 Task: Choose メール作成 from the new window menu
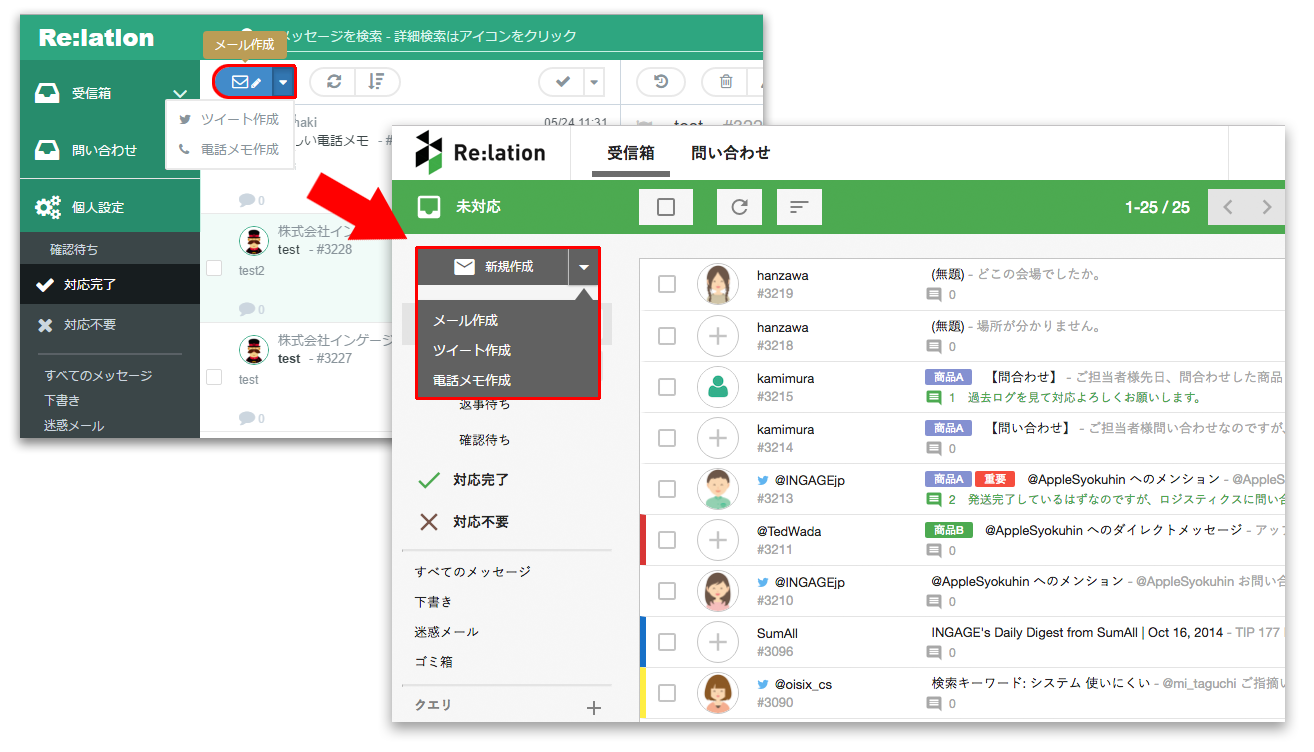(465, 320)
